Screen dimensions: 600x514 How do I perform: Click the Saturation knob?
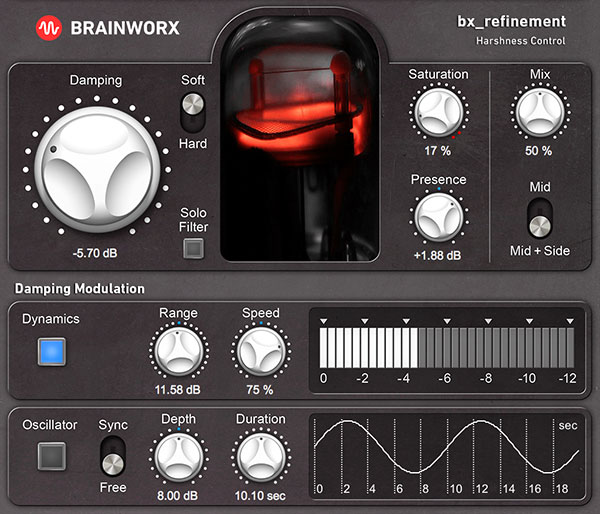point(439,113)
